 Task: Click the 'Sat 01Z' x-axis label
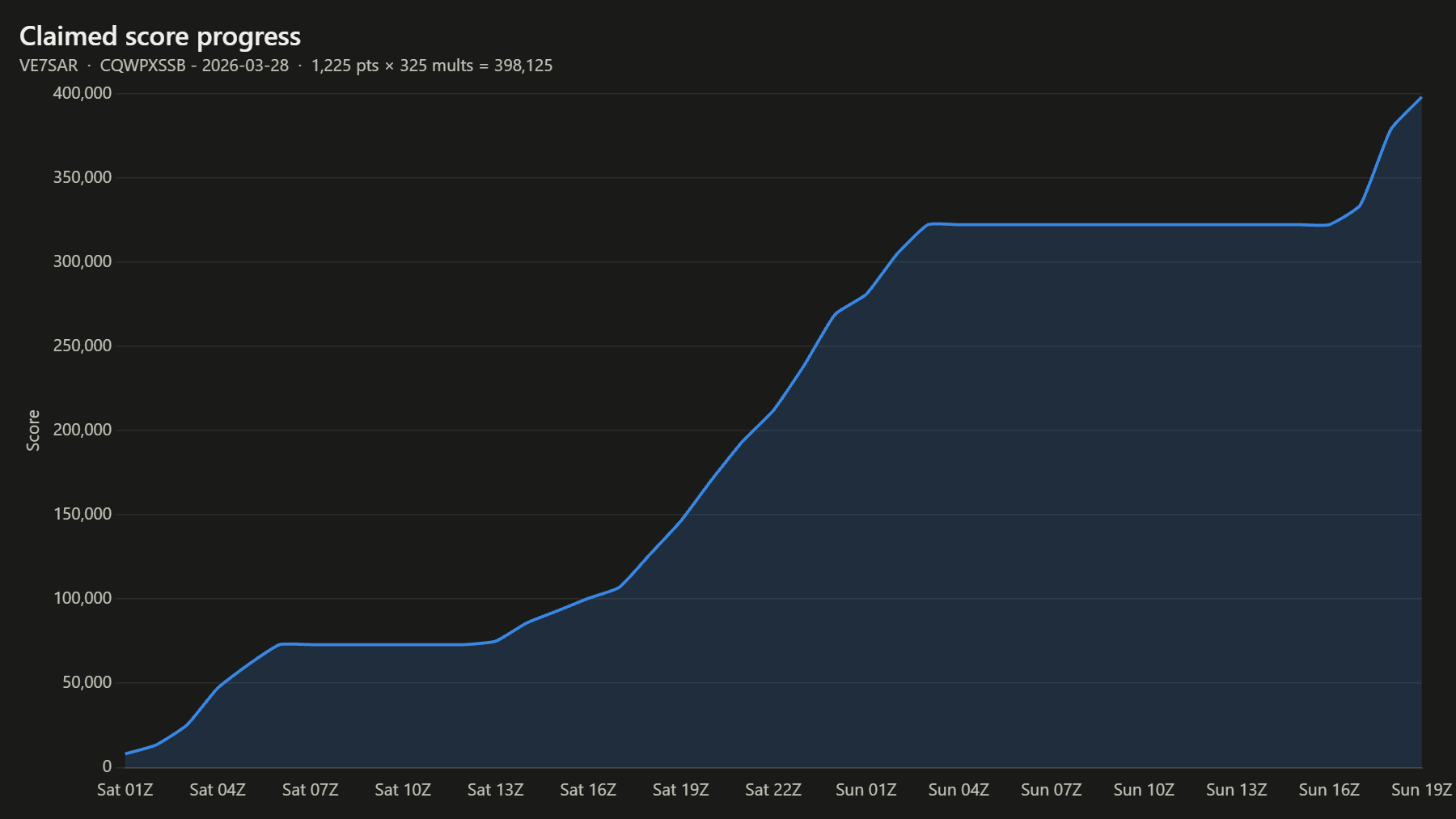pos(125,790)
